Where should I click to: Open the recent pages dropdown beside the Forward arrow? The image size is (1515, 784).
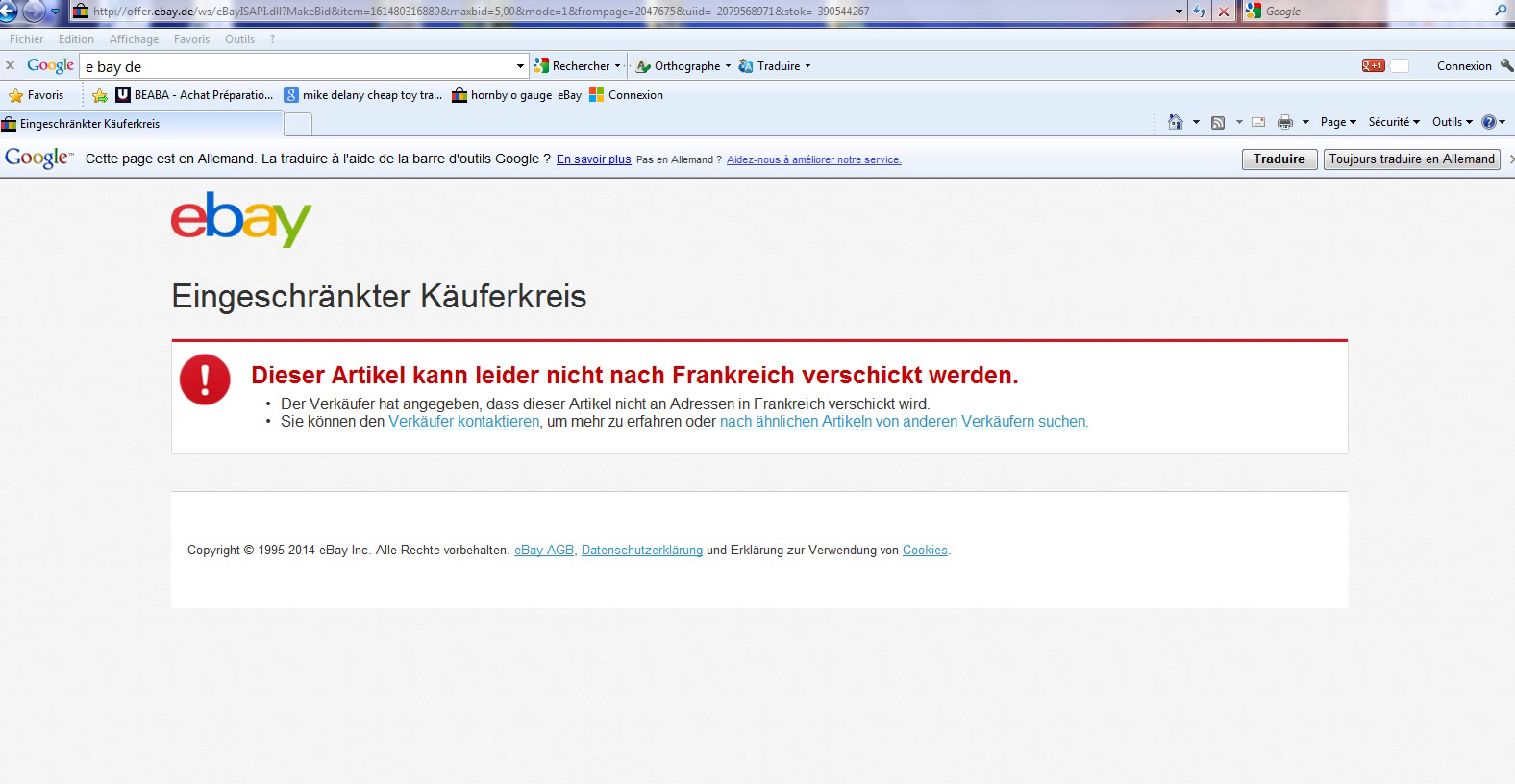[x=54, y=12]
